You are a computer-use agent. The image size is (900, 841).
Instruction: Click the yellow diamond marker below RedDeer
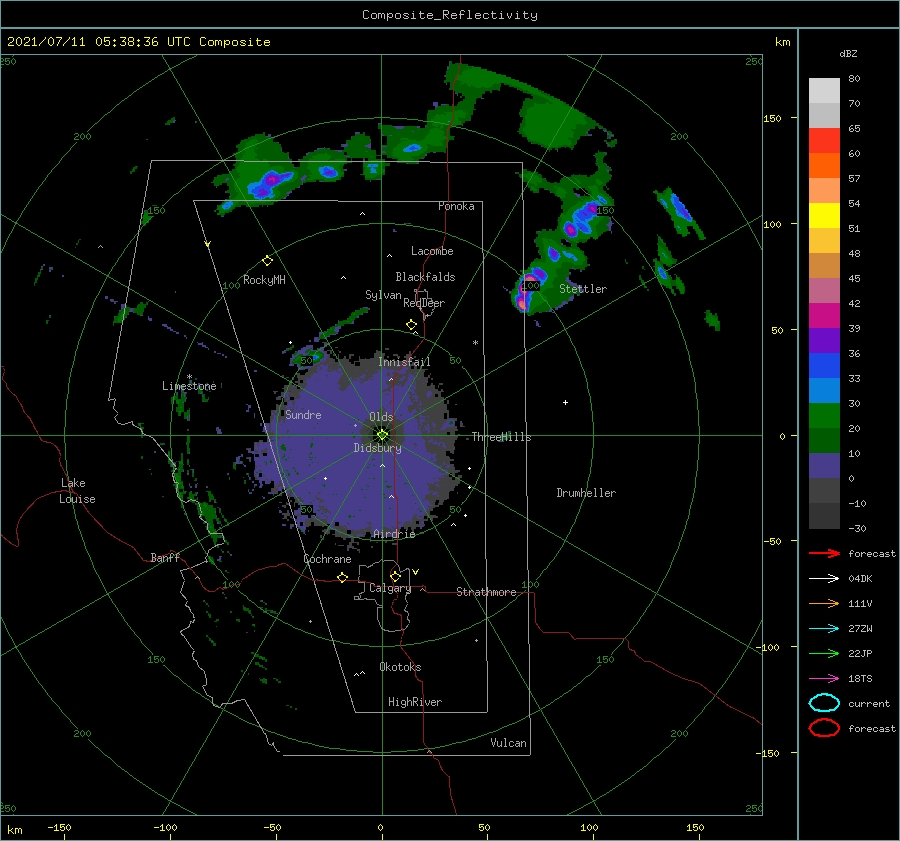412,325
